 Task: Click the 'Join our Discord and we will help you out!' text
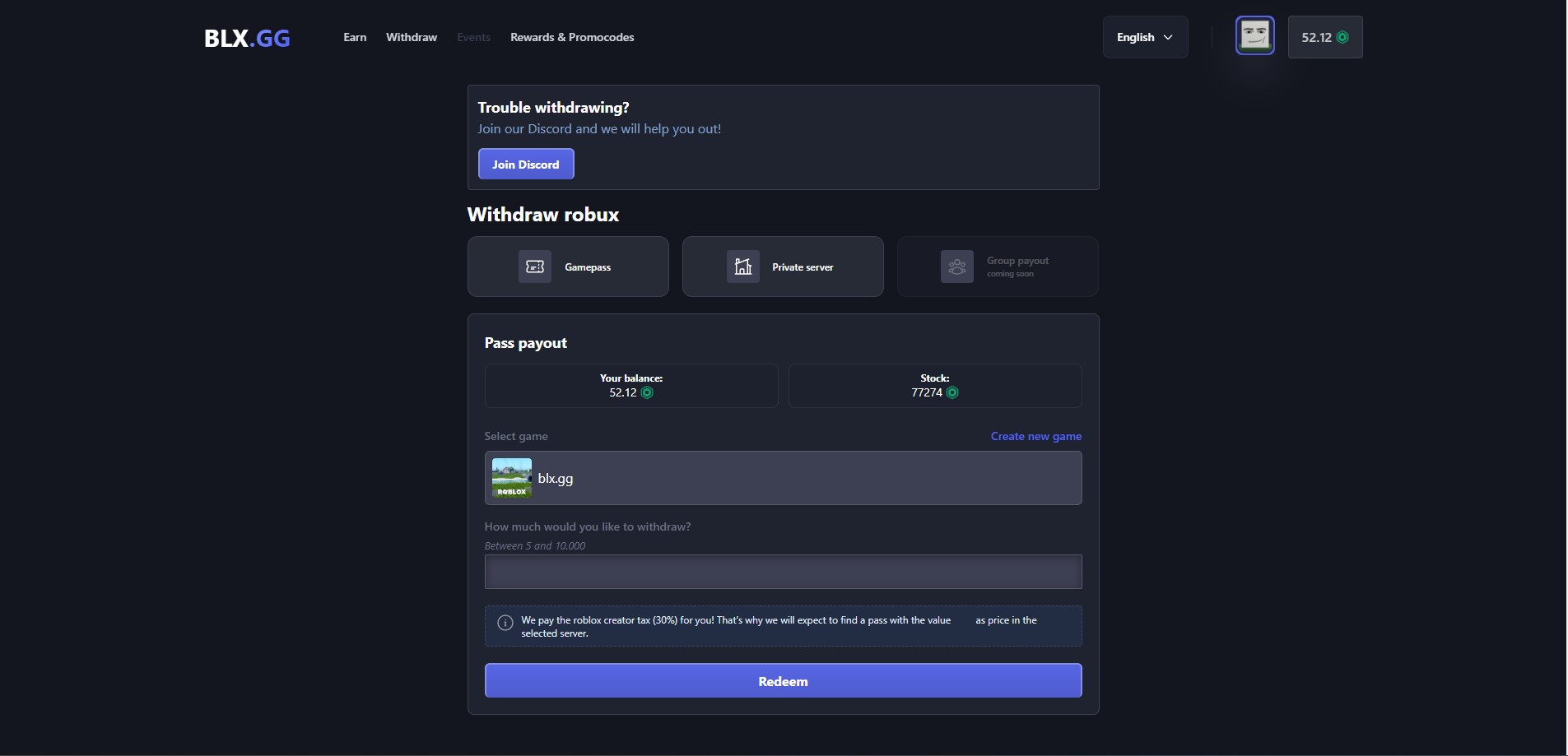(599, 128)
